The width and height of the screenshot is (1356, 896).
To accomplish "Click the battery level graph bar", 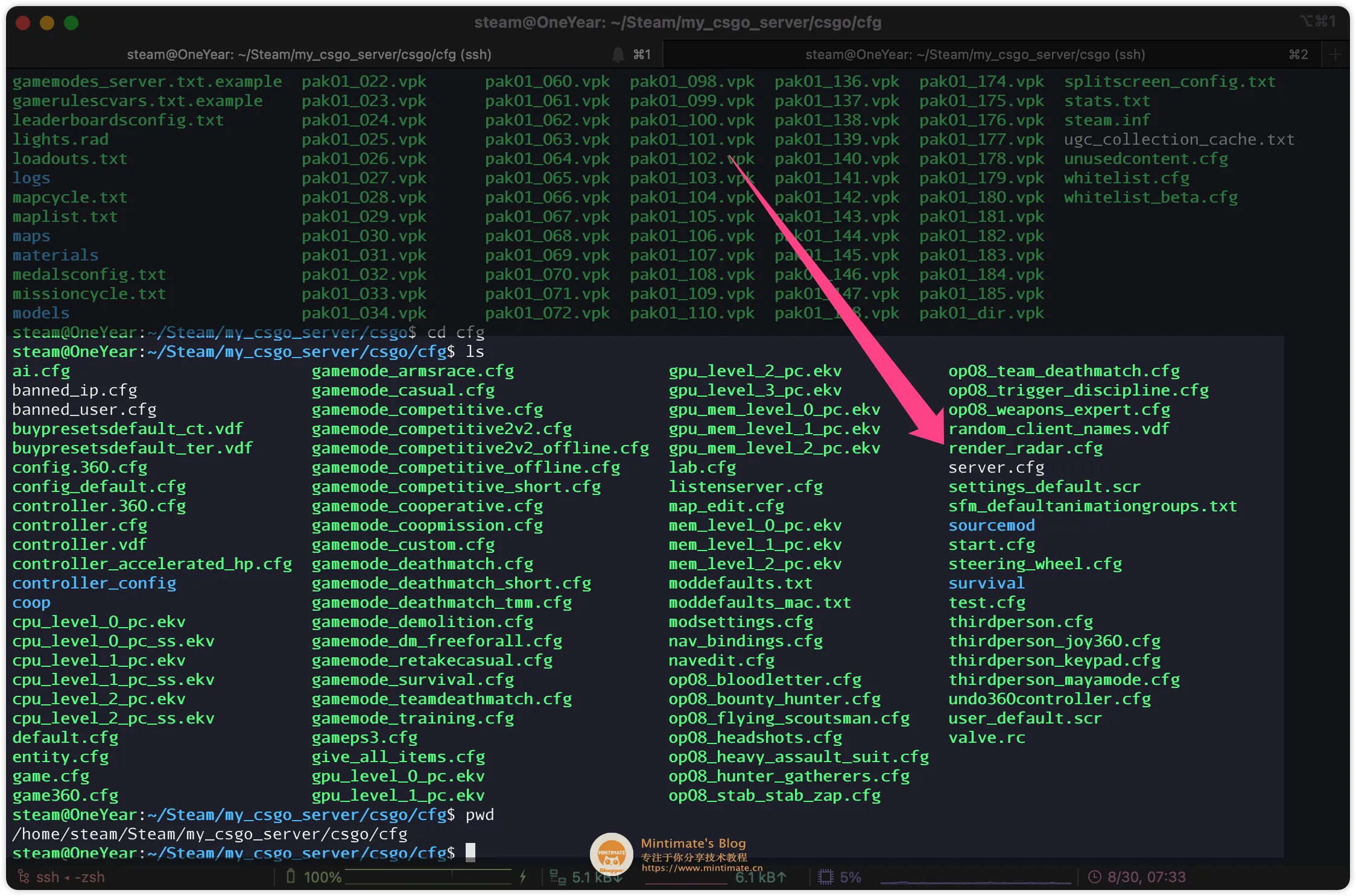I will pos(428,877).
